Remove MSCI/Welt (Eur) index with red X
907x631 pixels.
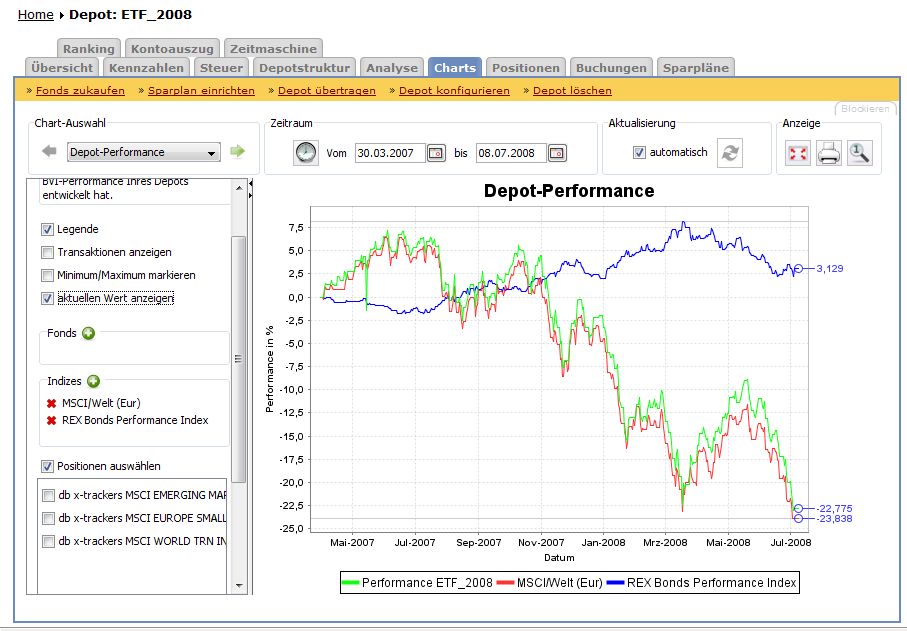coord(51,403)
